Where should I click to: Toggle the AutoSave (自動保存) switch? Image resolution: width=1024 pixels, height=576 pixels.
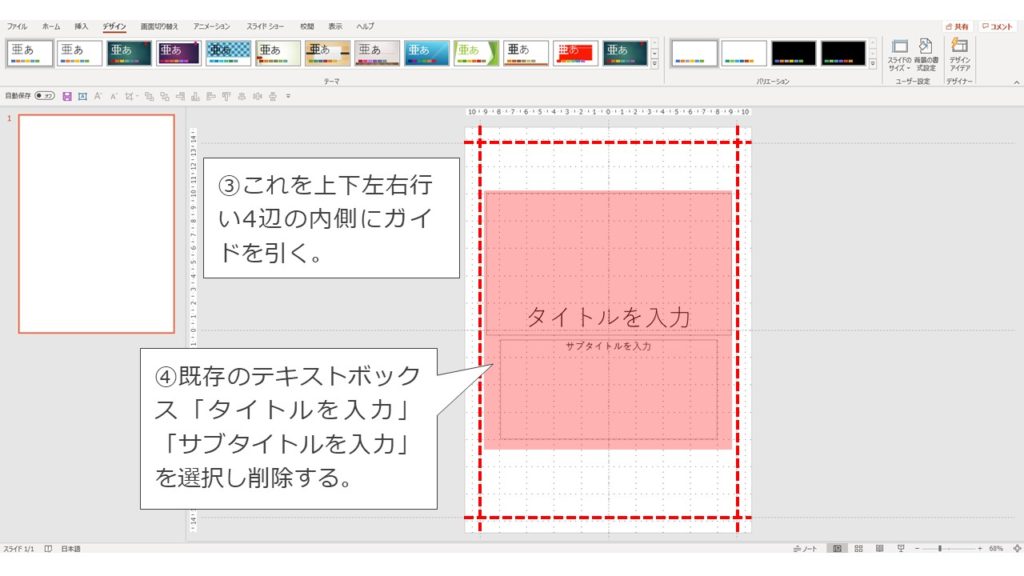coord(44,96)
